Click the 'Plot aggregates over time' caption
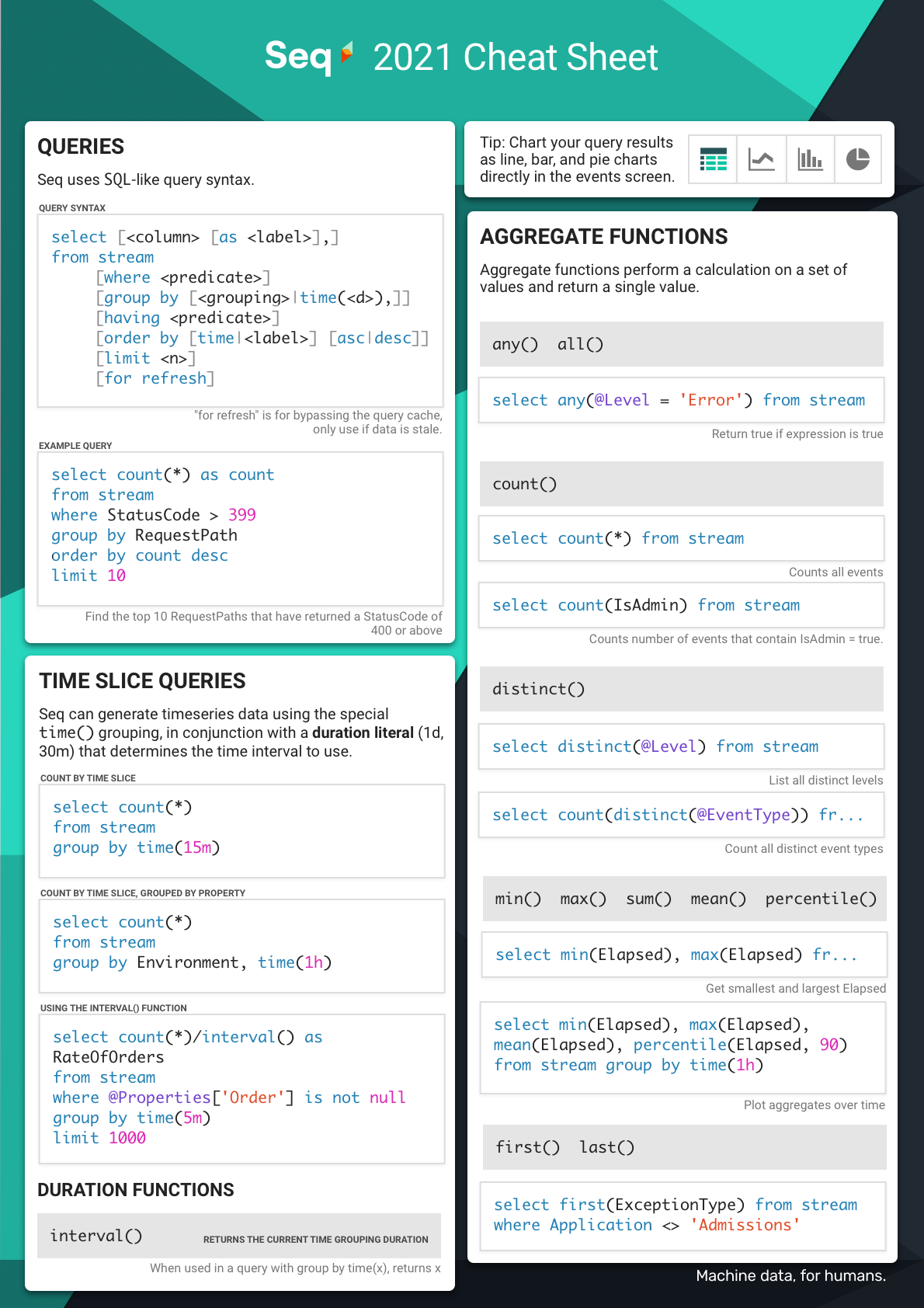Image resolution: width=924 pixels, height=1308 pixels. click(x=815, y=1105)
